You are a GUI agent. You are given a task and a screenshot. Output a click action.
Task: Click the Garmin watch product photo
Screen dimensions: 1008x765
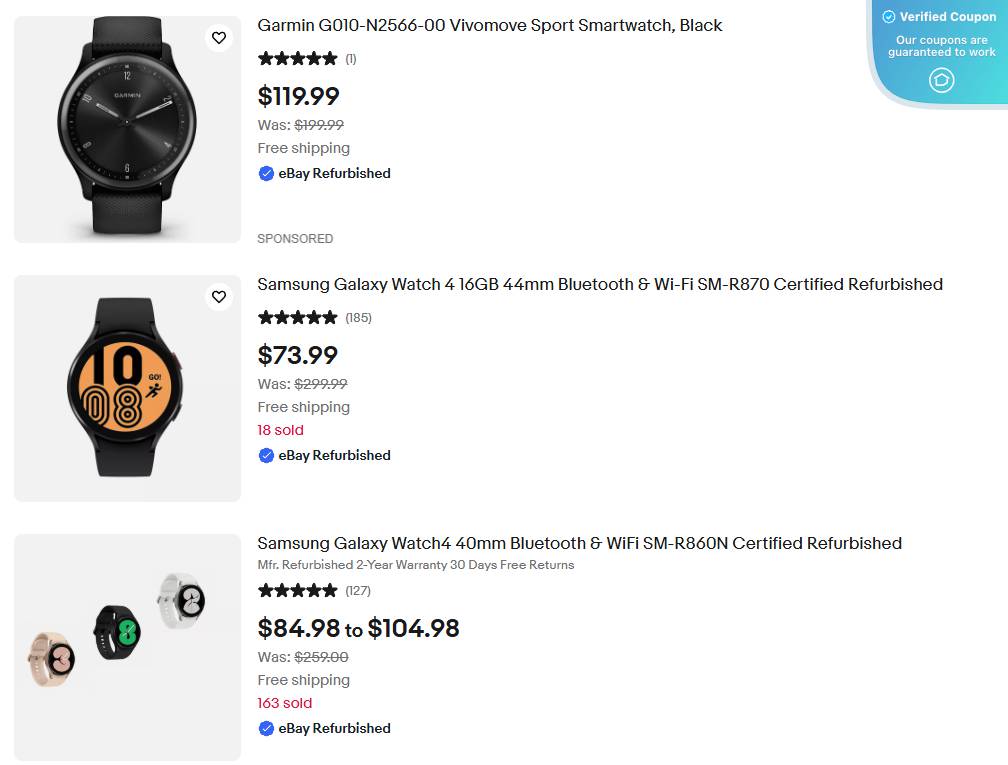pos(126,128)
